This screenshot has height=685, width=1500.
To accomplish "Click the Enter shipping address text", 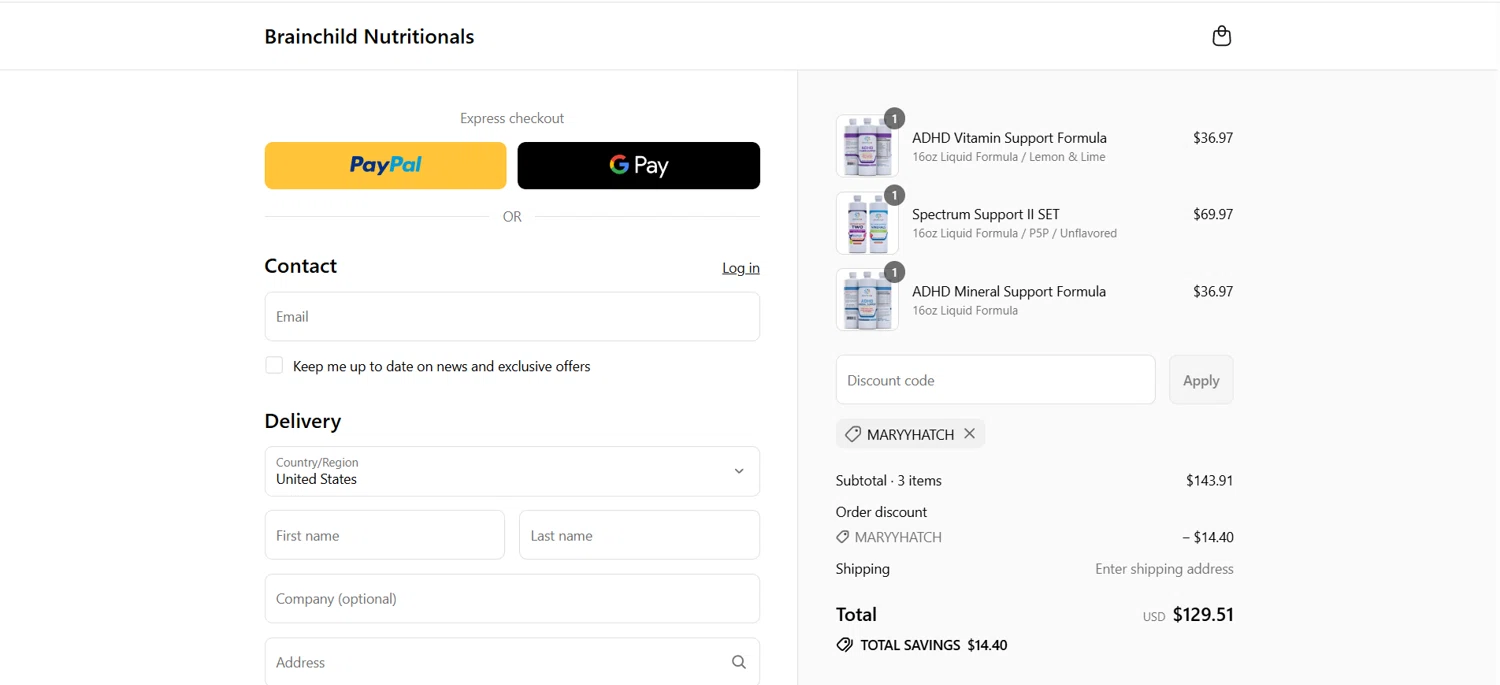I will [1164, 569].
